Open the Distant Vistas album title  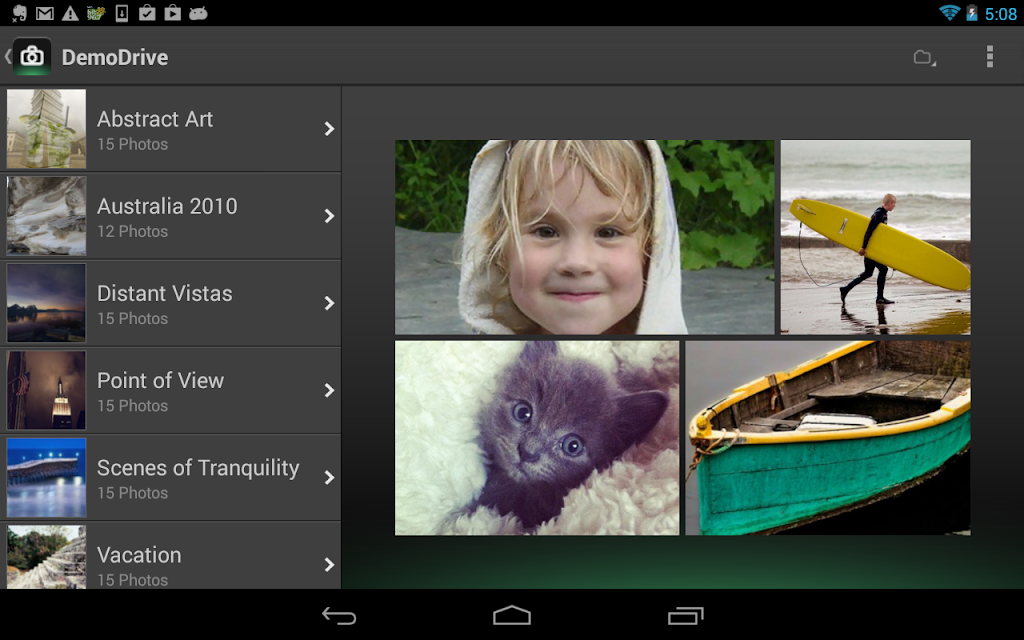pos(165,293)
